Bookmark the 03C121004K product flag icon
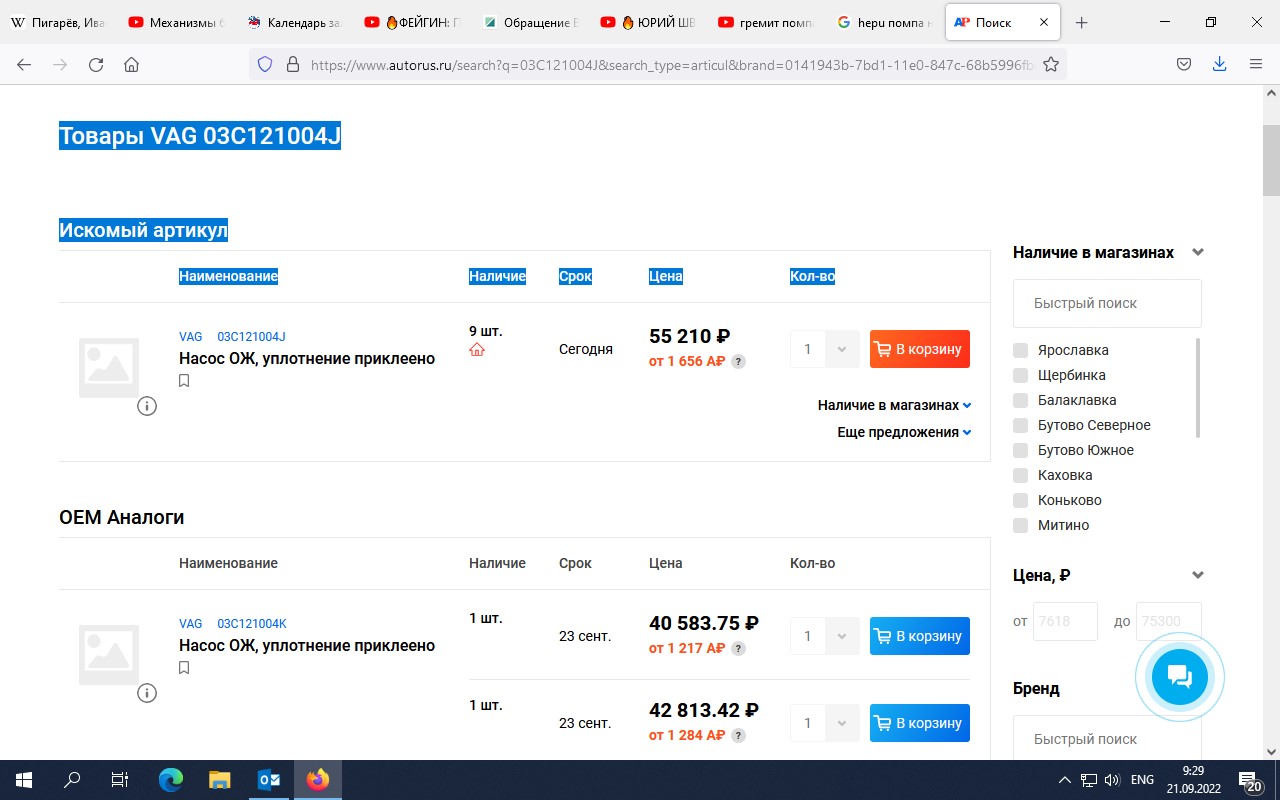The height and width of the screenshot is (800, 1280). [184, 668]
